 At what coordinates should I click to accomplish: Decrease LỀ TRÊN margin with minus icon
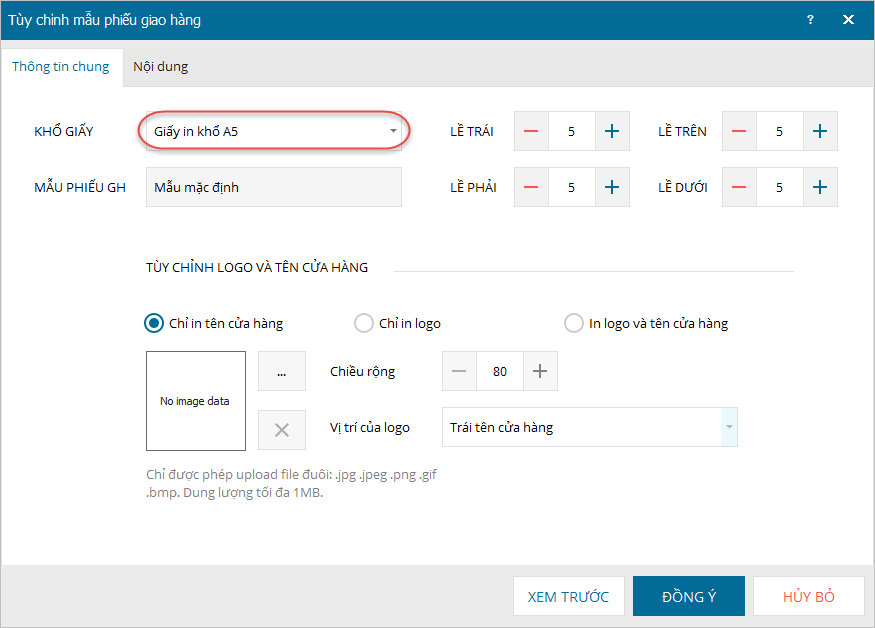coord(739,131)
